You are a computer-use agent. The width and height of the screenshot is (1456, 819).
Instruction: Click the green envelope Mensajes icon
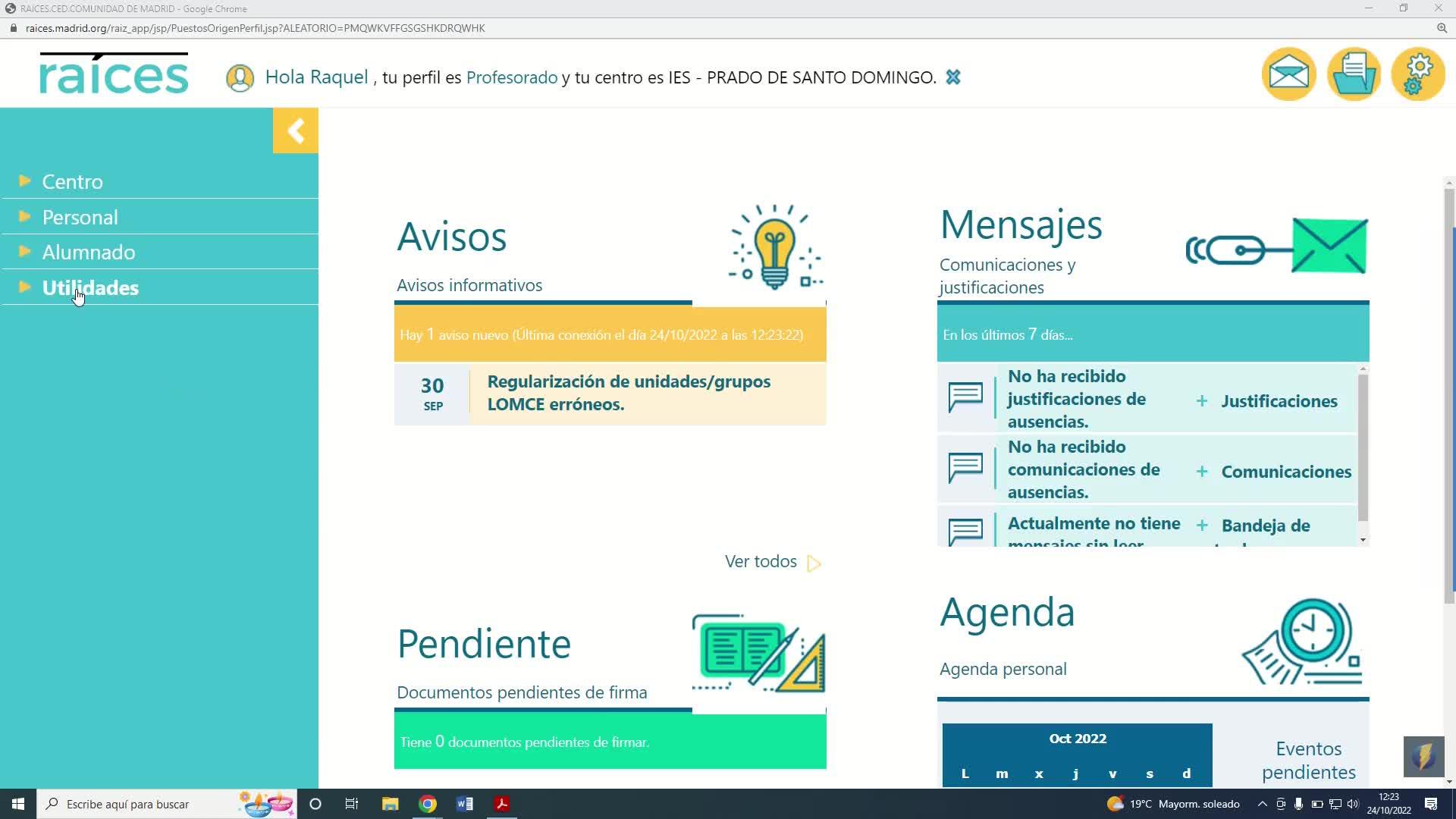pyautogui.click(x=1329, y=246)
